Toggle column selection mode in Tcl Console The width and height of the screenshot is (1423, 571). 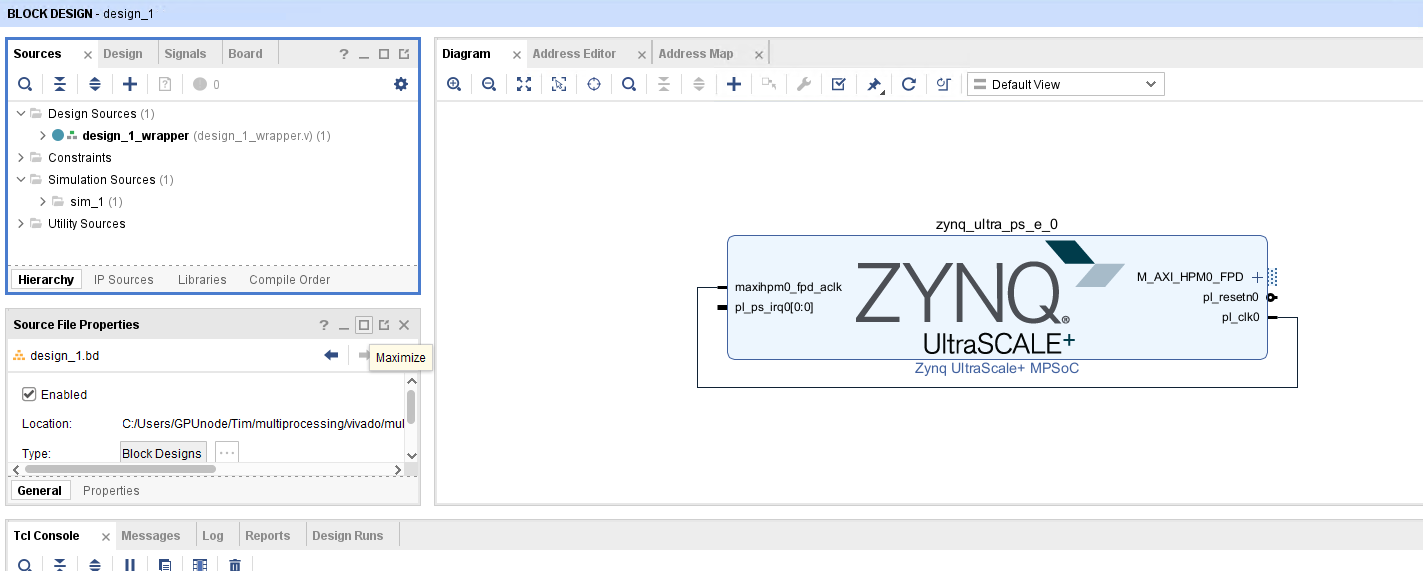pos(200,565)
